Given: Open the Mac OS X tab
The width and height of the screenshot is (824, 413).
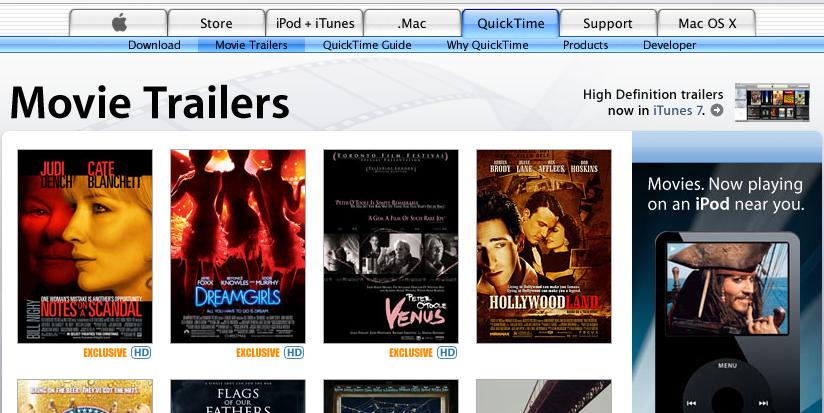Looking at the screenshot, I should point(705,23).
